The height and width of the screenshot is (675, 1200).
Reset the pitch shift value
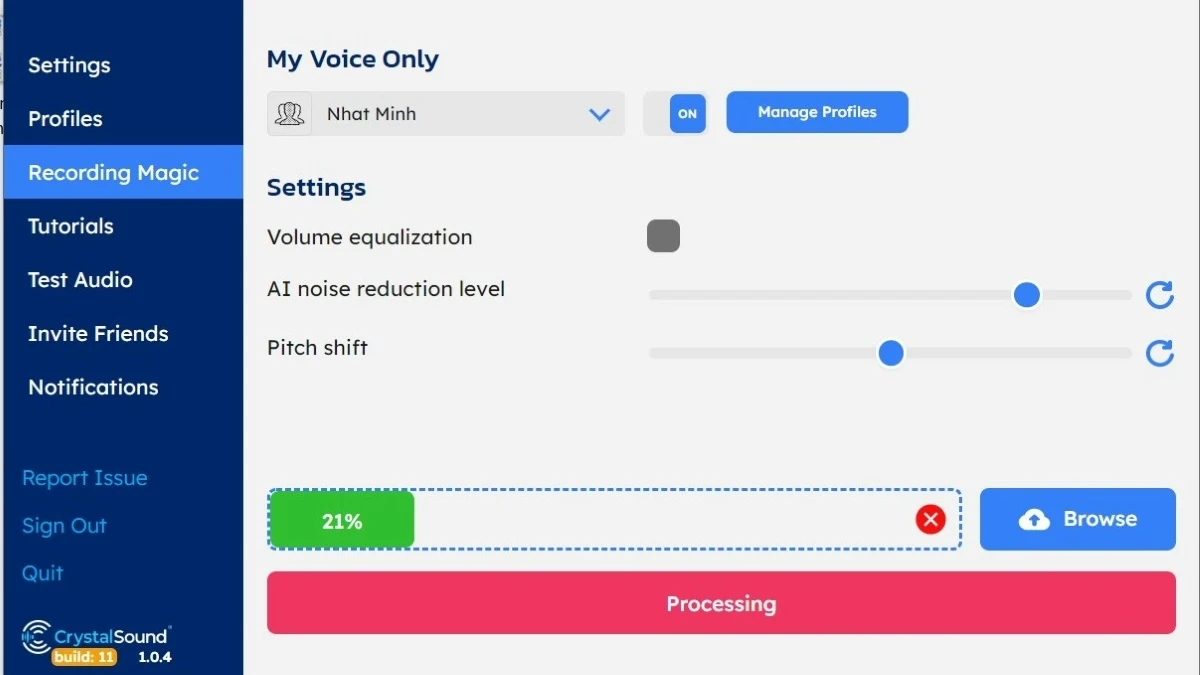point(1159,353)
